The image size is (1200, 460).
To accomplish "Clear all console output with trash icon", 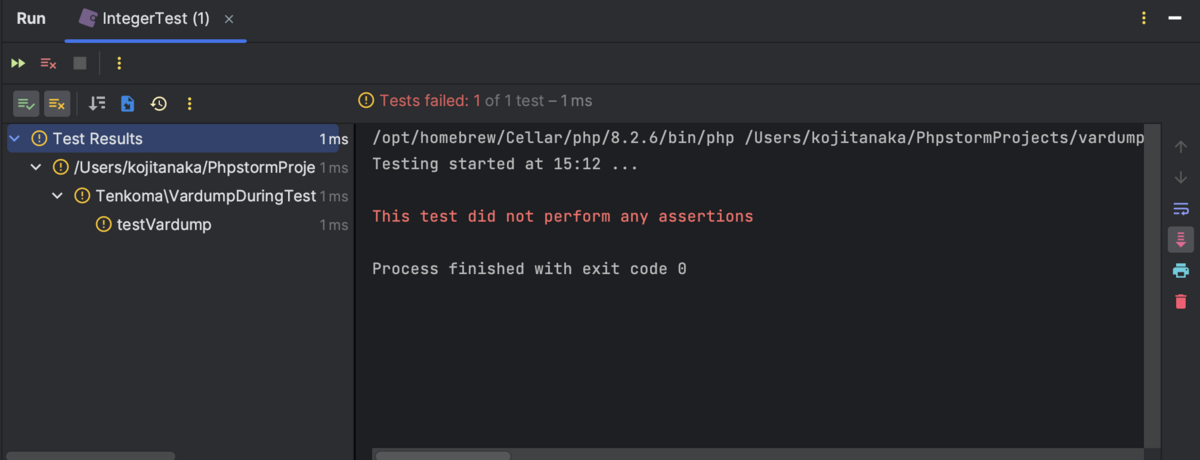I will (1180, 301).
